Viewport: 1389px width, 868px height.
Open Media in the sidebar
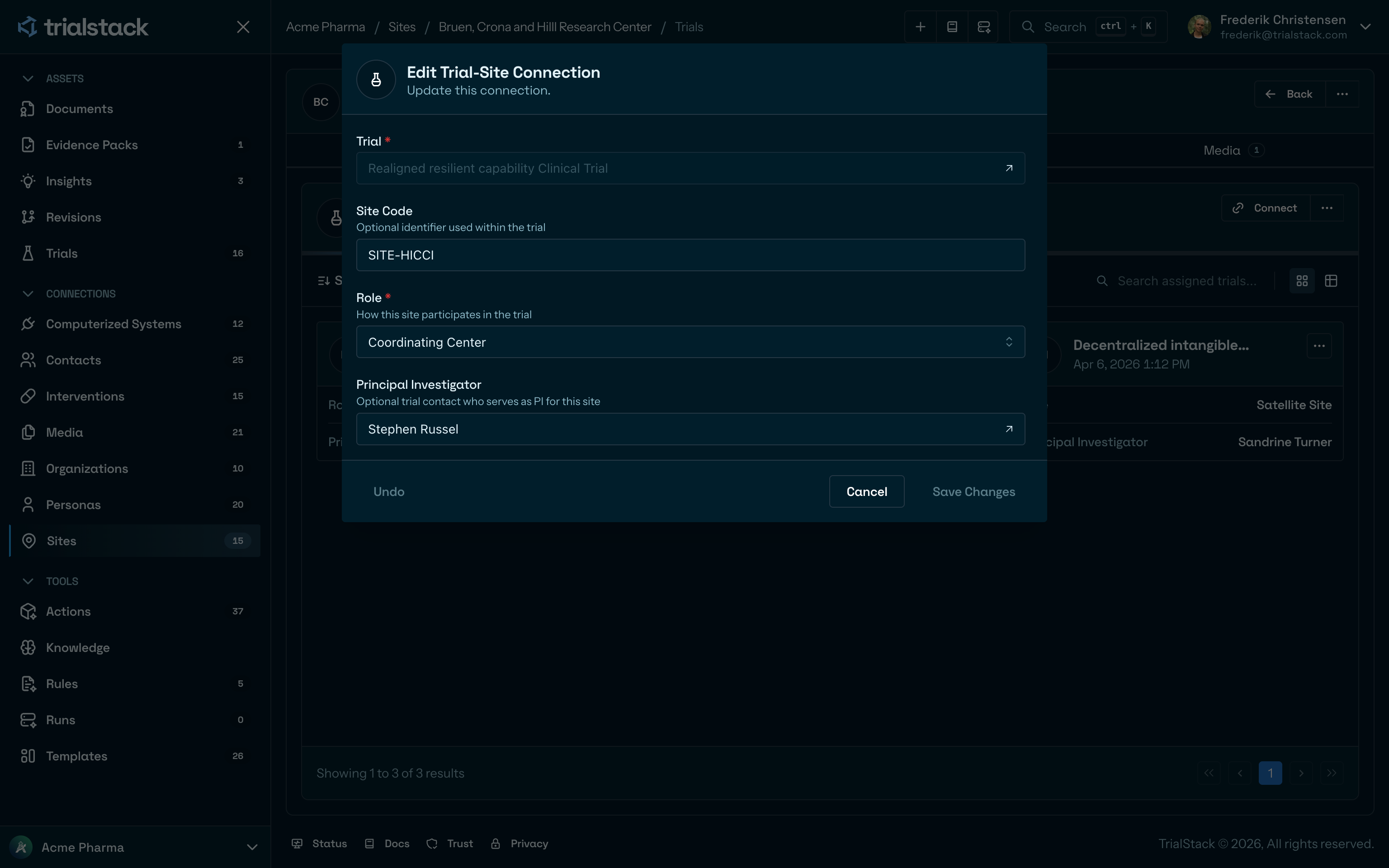(135, 432)
